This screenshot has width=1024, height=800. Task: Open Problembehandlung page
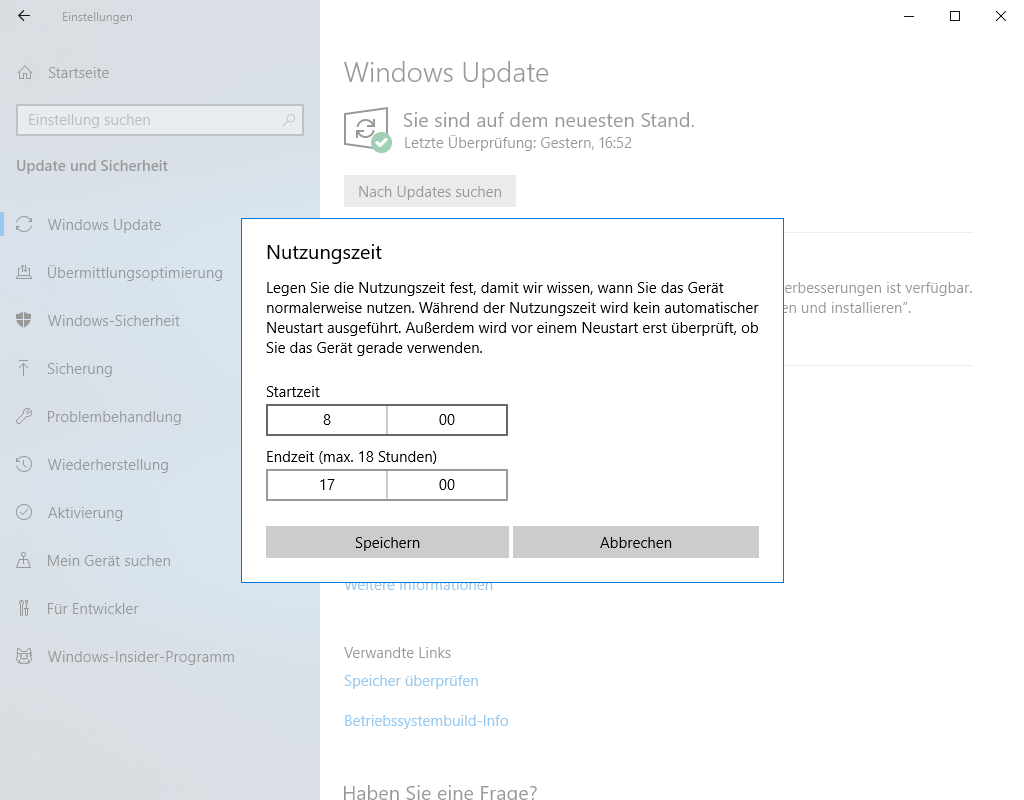point(114,417)
